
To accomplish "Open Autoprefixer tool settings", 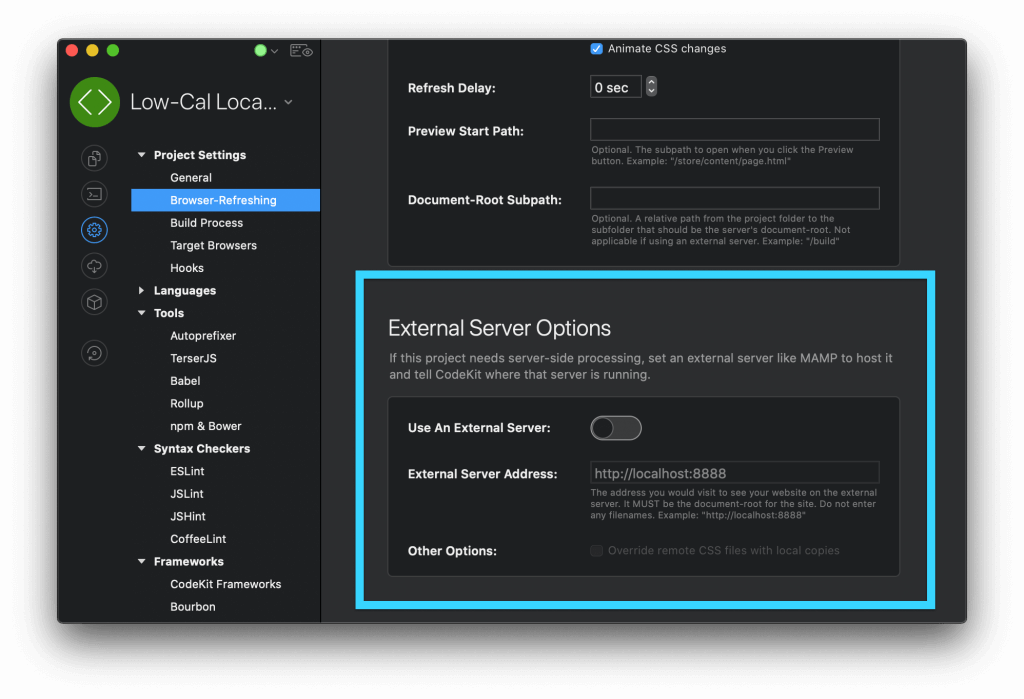I will click(x=203, y=336).
